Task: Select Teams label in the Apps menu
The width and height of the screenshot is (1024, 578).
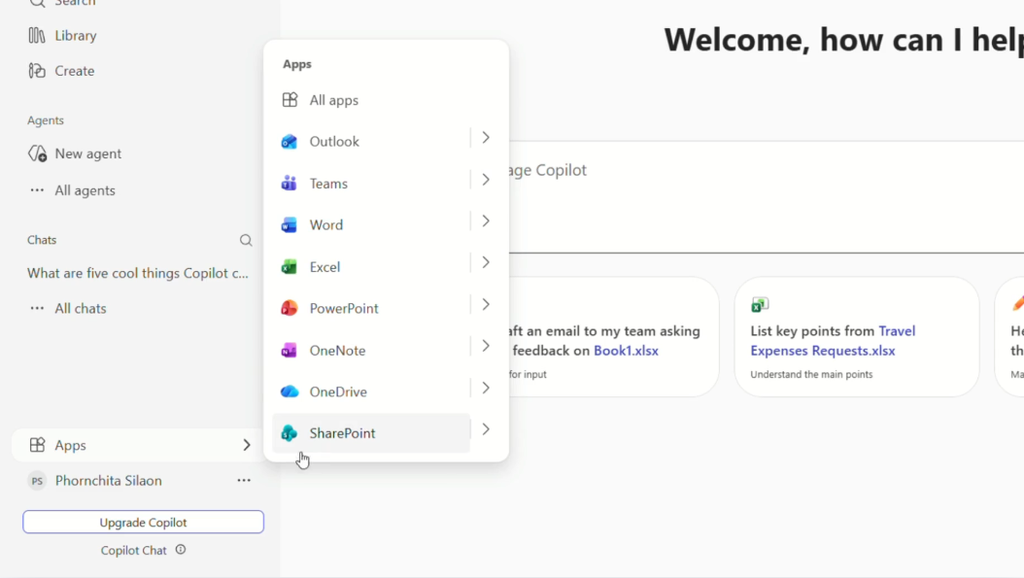Action: (328, 184)
